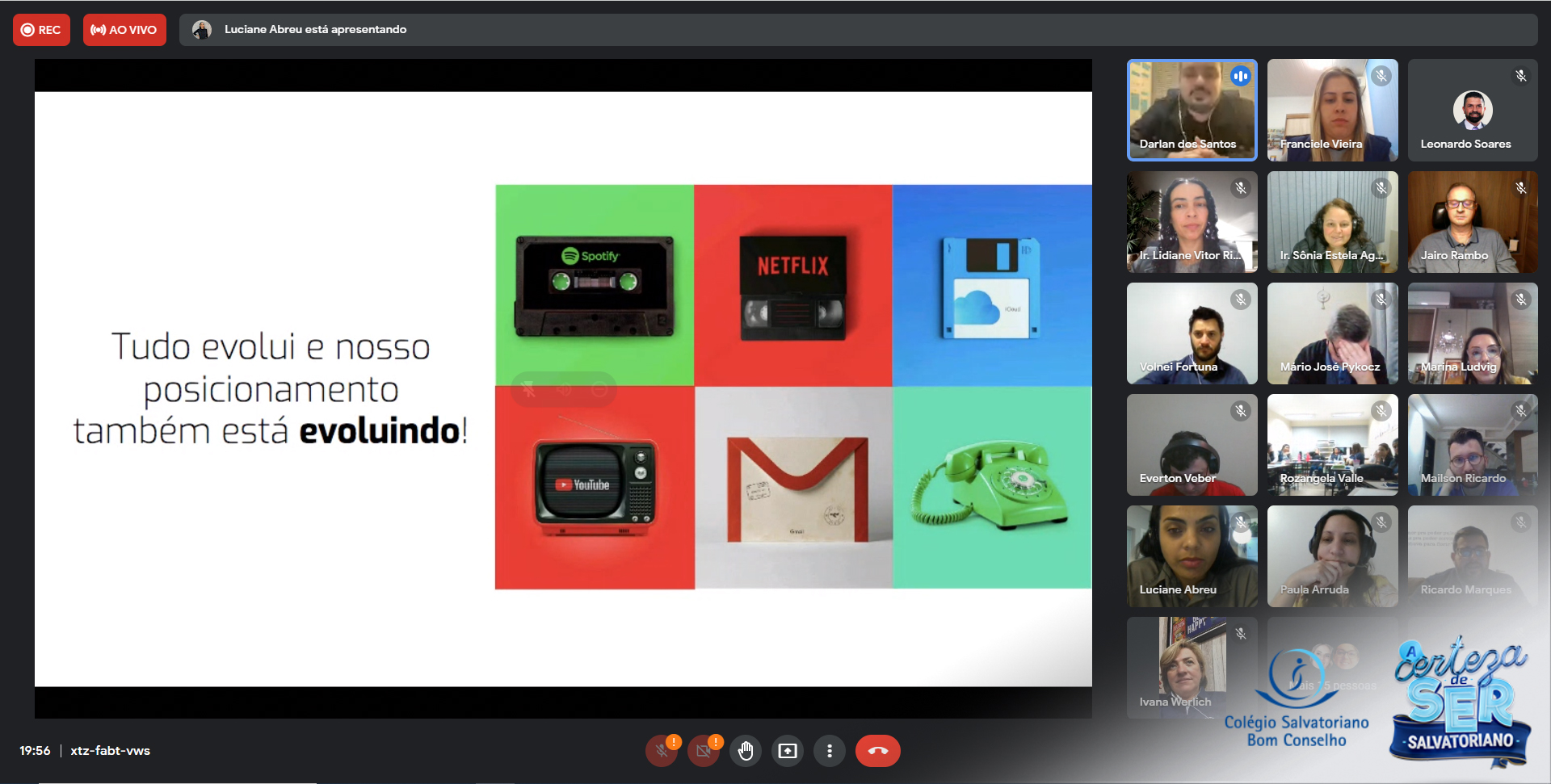Image resolution: width=1551 pixels, height=784 pixels.
Task: Select Ir. Sônia Estela video tile
Action: 1333,222
